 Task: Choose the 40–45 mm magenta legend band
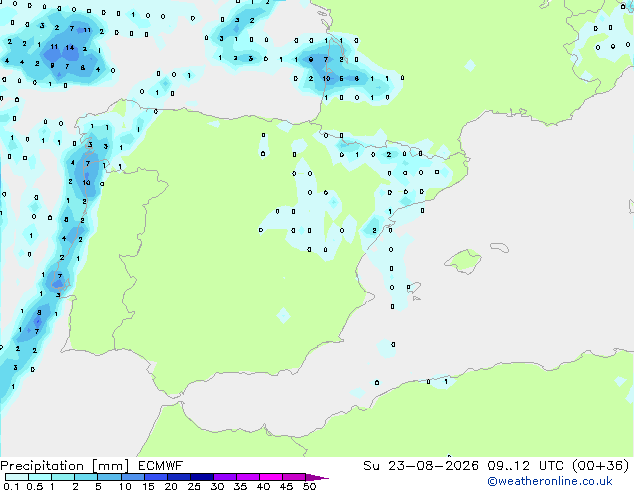point(271,477)
